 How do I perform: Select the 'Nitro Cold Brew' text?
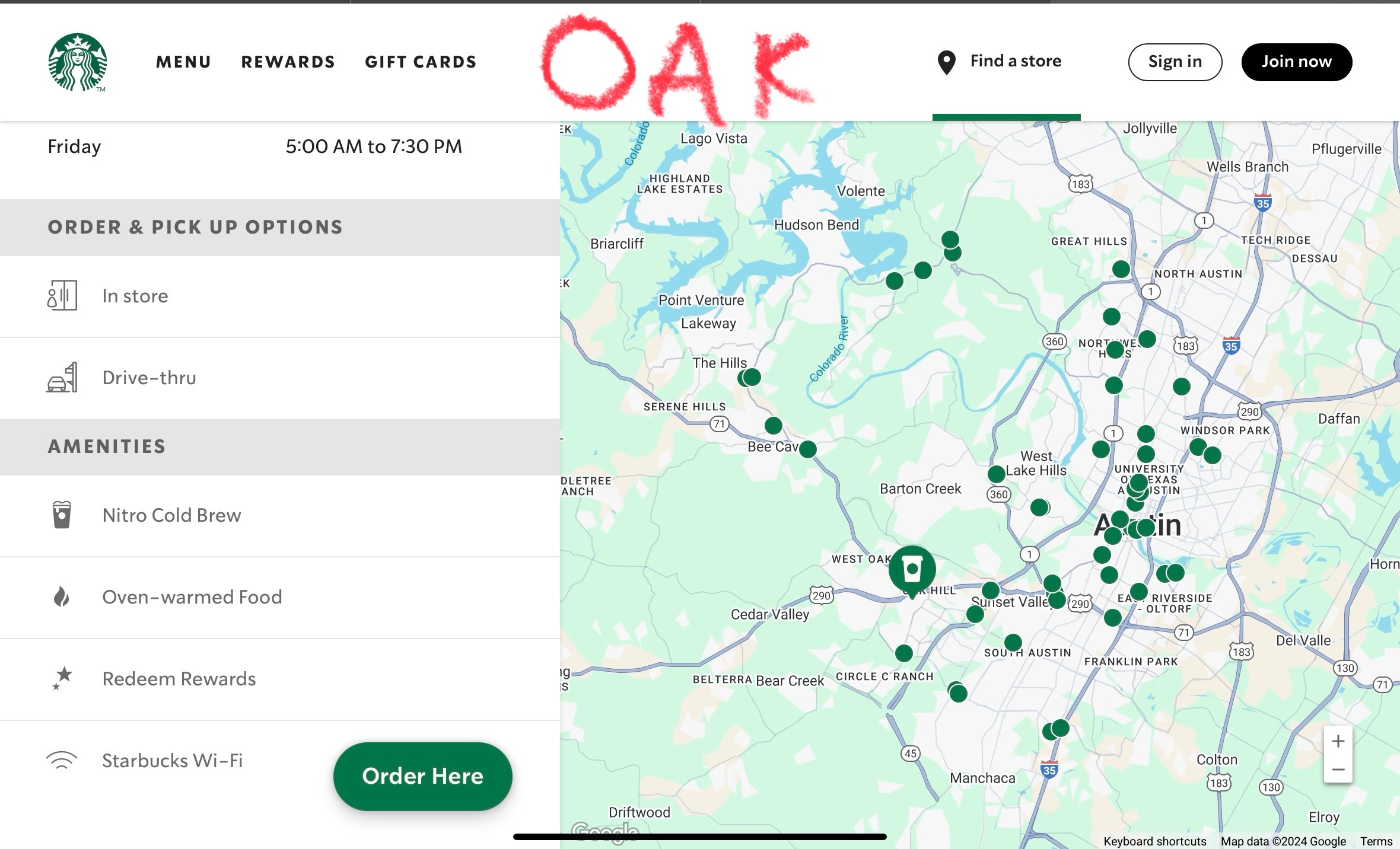click(x=171, y=515)
